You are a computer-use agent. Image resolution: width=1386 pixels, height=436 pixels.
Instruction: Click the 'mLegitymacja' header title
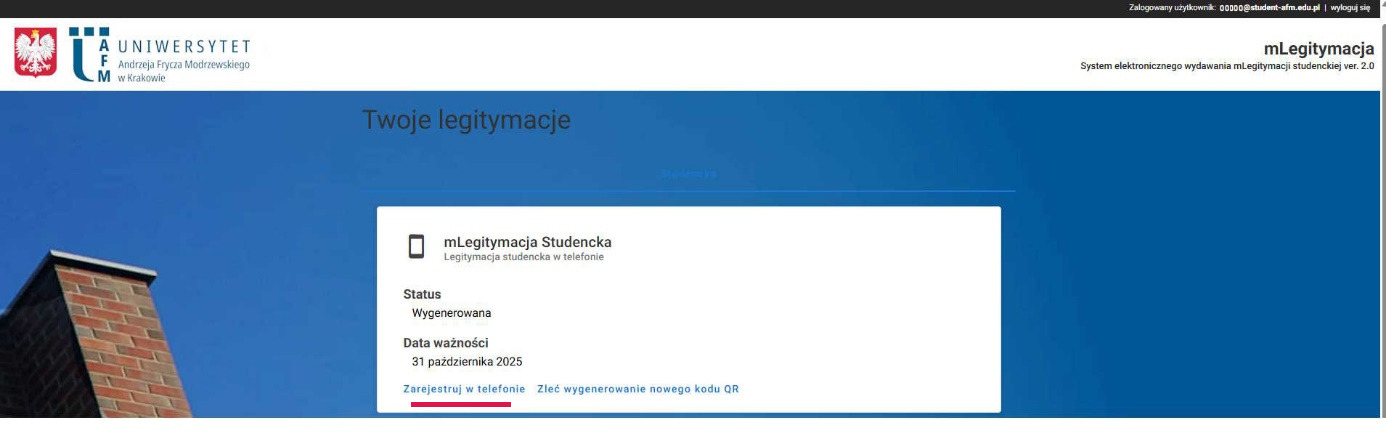(x=1318, y=49)
